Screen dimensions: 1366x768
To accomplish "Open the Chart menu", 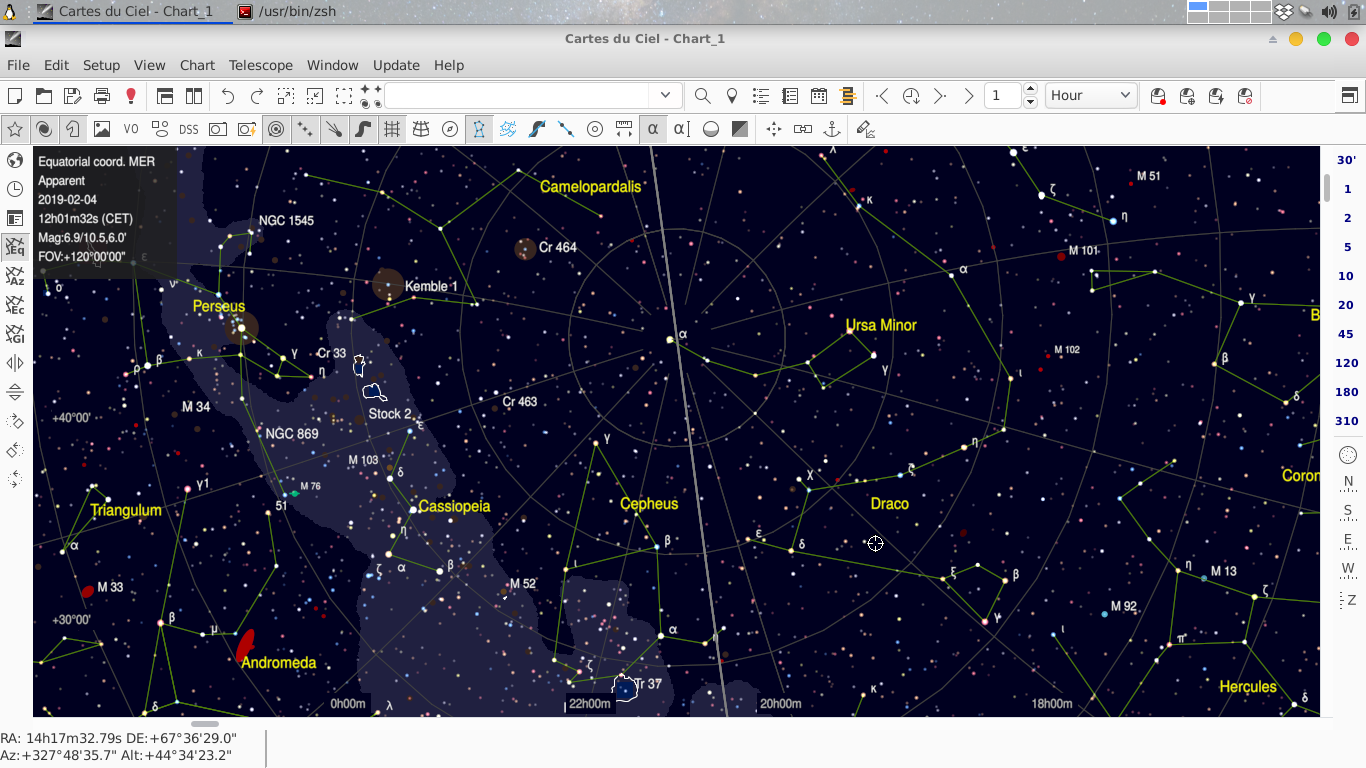I will [197, 65].
